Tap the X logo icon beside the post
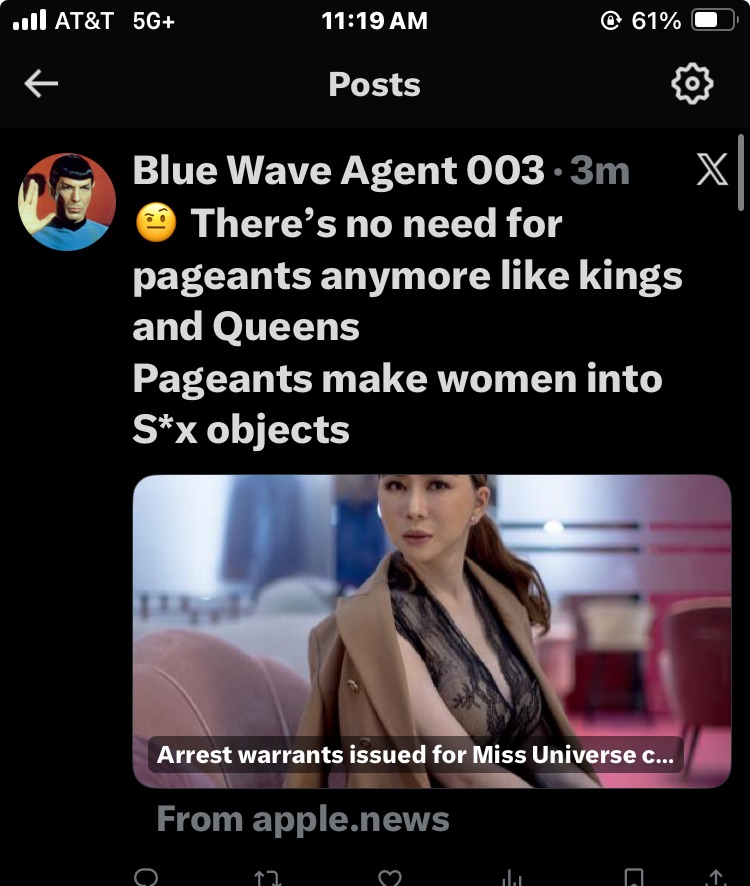This screenshot has height=886, width=750. coord(712,169)
